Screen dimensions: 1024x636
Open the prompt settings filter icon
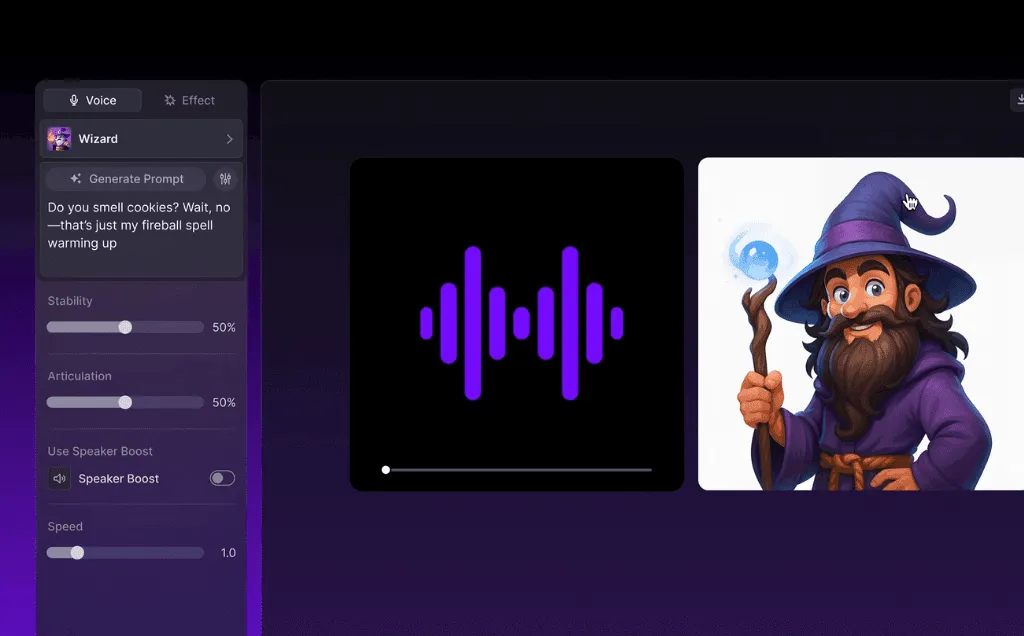tap(225, 178)
